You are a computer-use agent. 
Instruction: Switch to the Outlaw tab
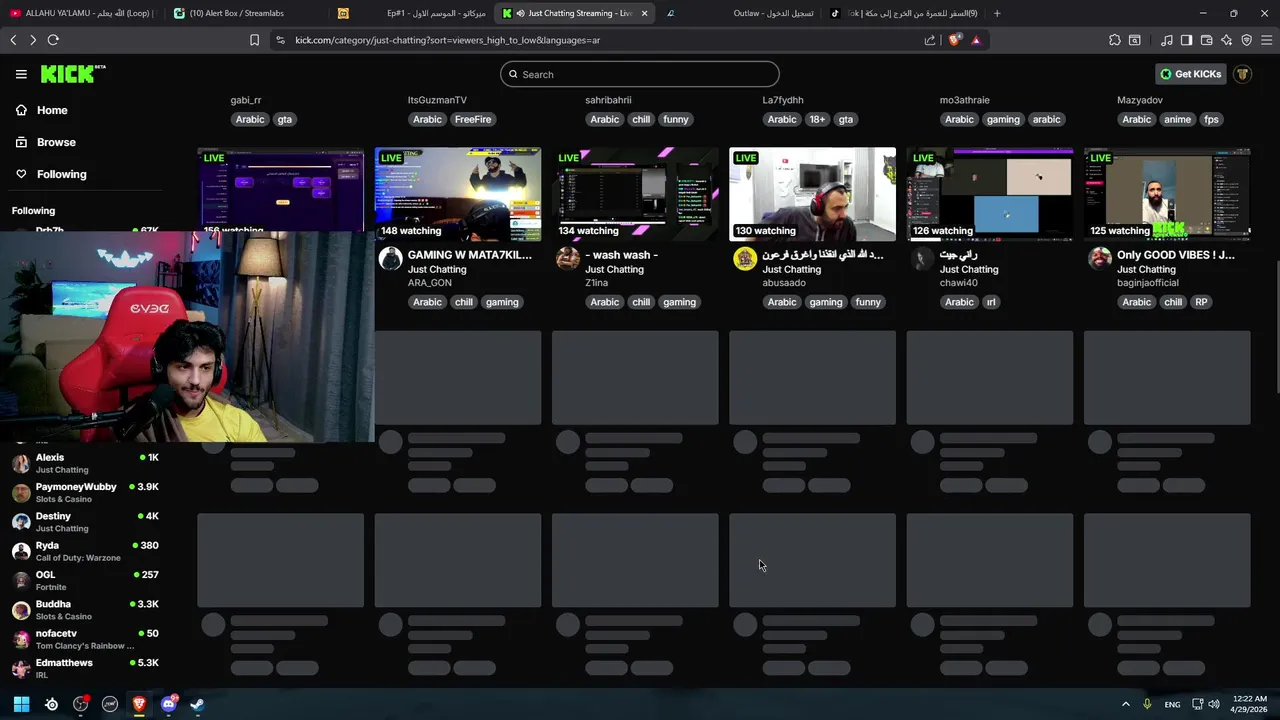click(740, 13)
